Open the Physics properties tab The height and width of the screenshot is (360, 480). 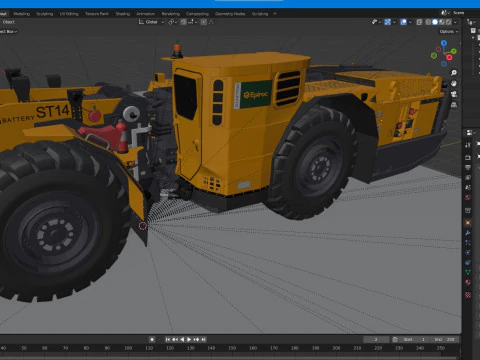coord(468,252)
